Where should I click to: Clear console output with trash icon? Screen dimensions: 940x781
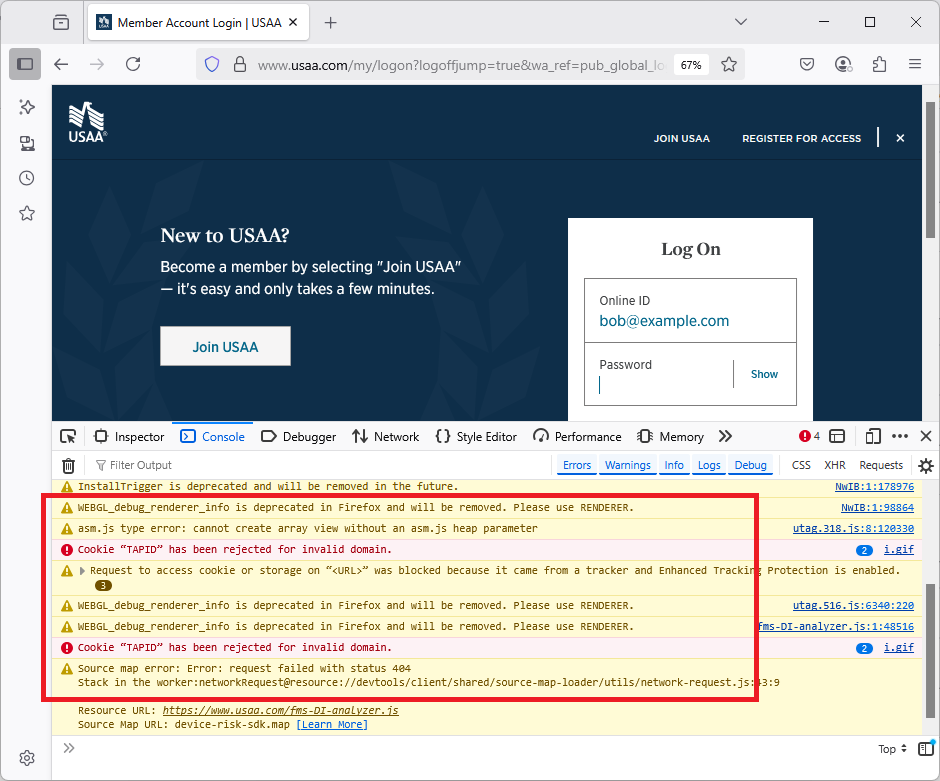point(68,465)
